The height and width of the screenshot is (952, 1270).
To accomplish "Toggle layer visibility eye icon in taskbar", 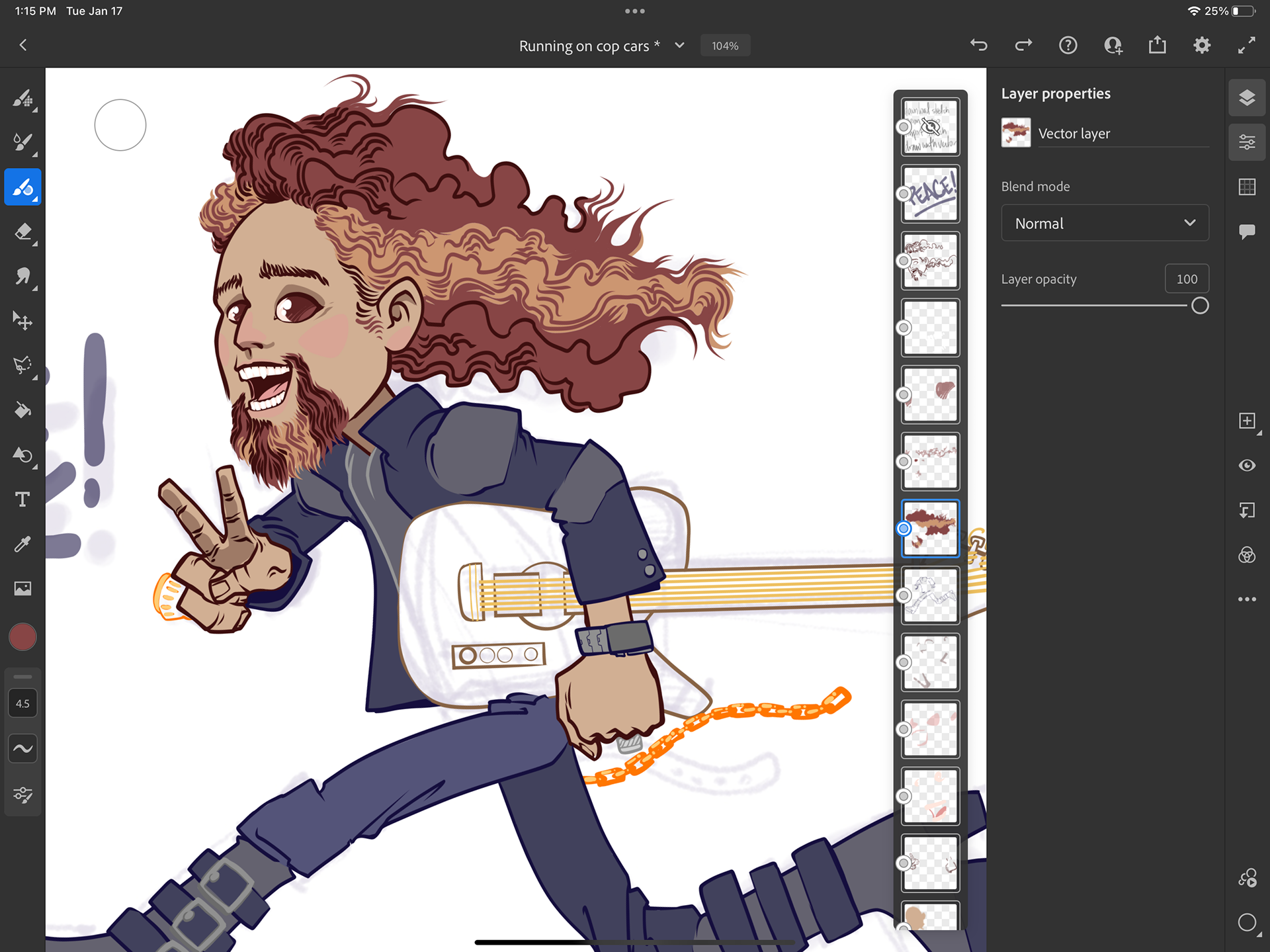I will coord(1247,466).
